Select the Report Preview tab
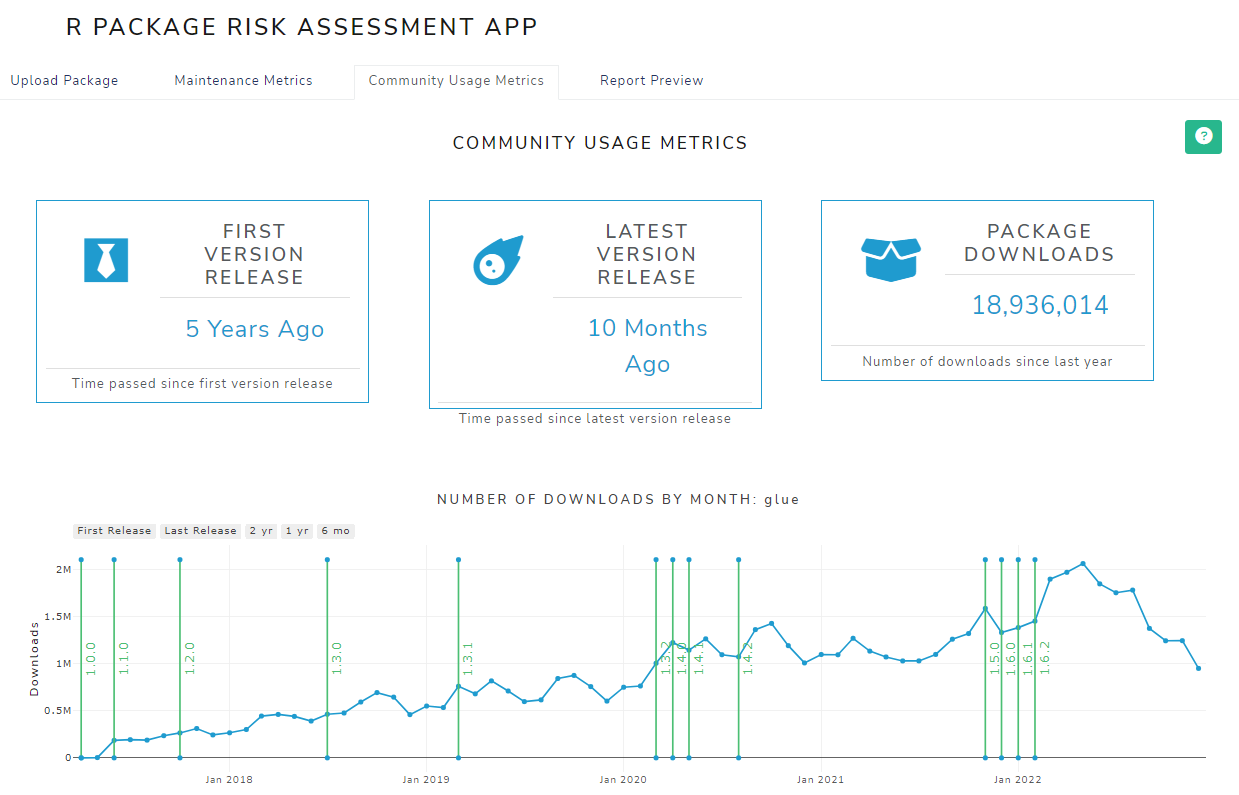 coord(651,80)
